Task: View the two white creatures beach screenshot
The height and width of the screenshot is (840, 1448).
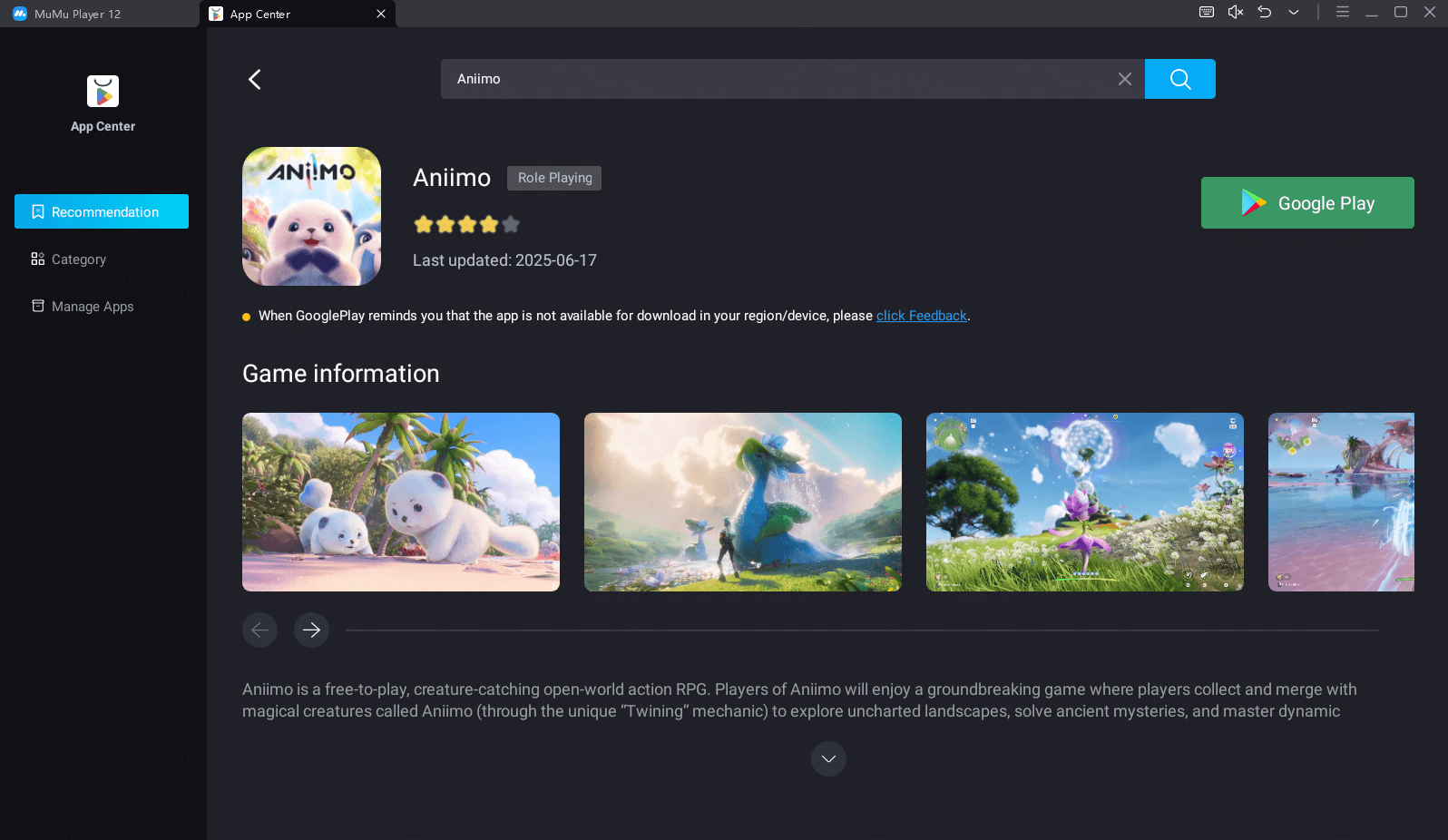Action: point(401,502)
